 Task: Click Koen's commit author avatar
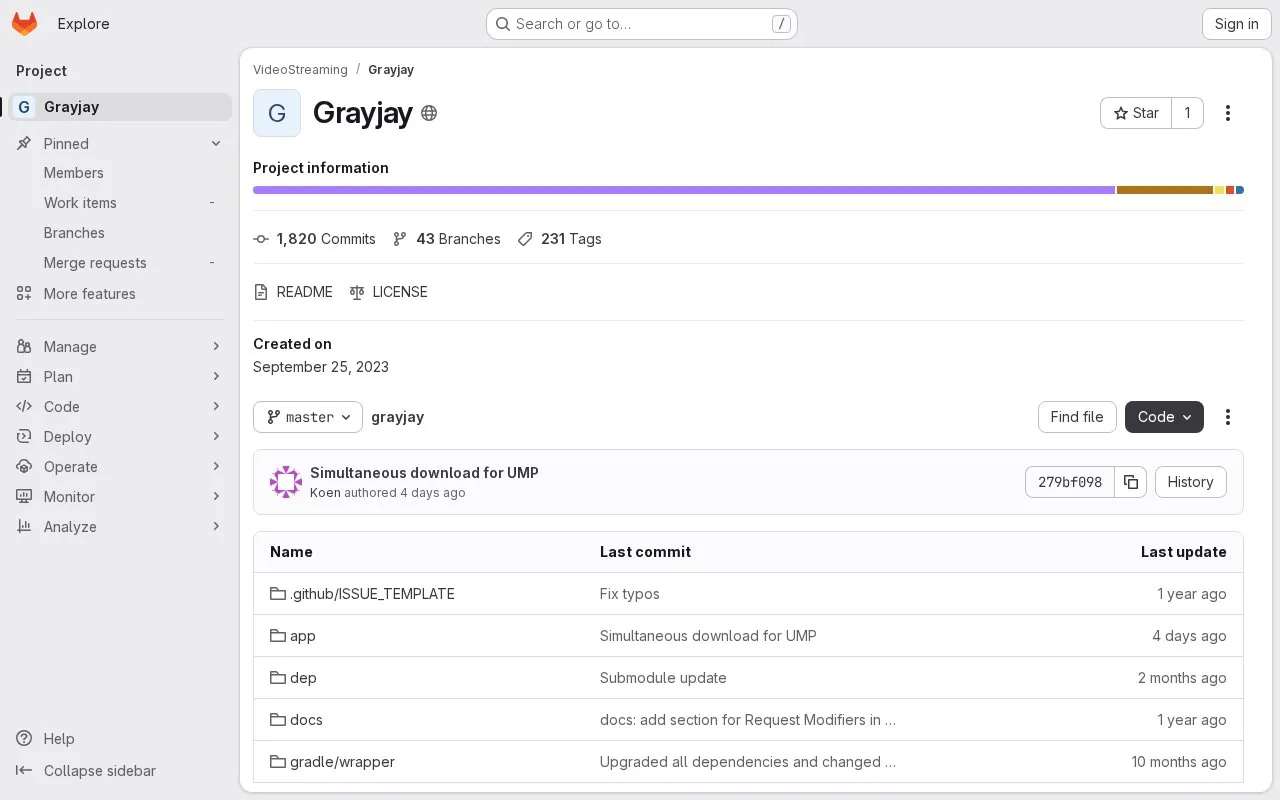(x=286, y=482)
